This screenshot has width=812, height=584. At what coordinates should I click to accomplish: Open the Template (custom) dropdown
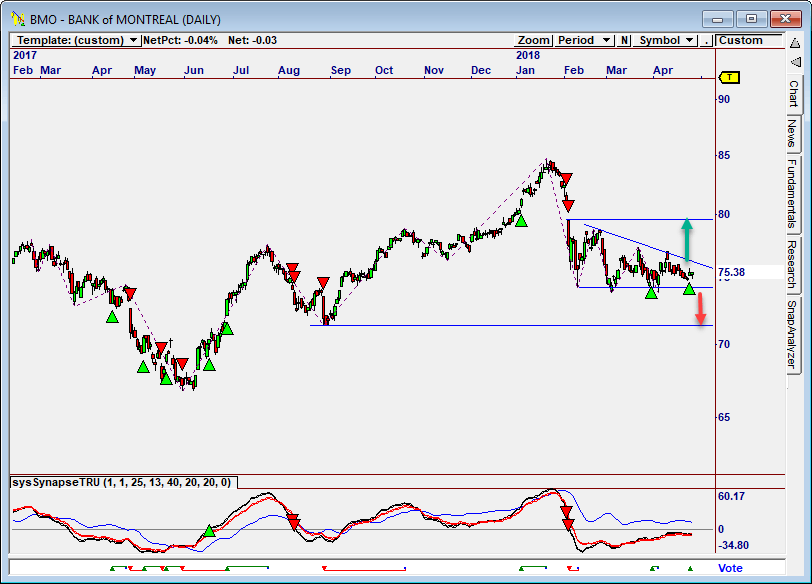coord(76,40)
